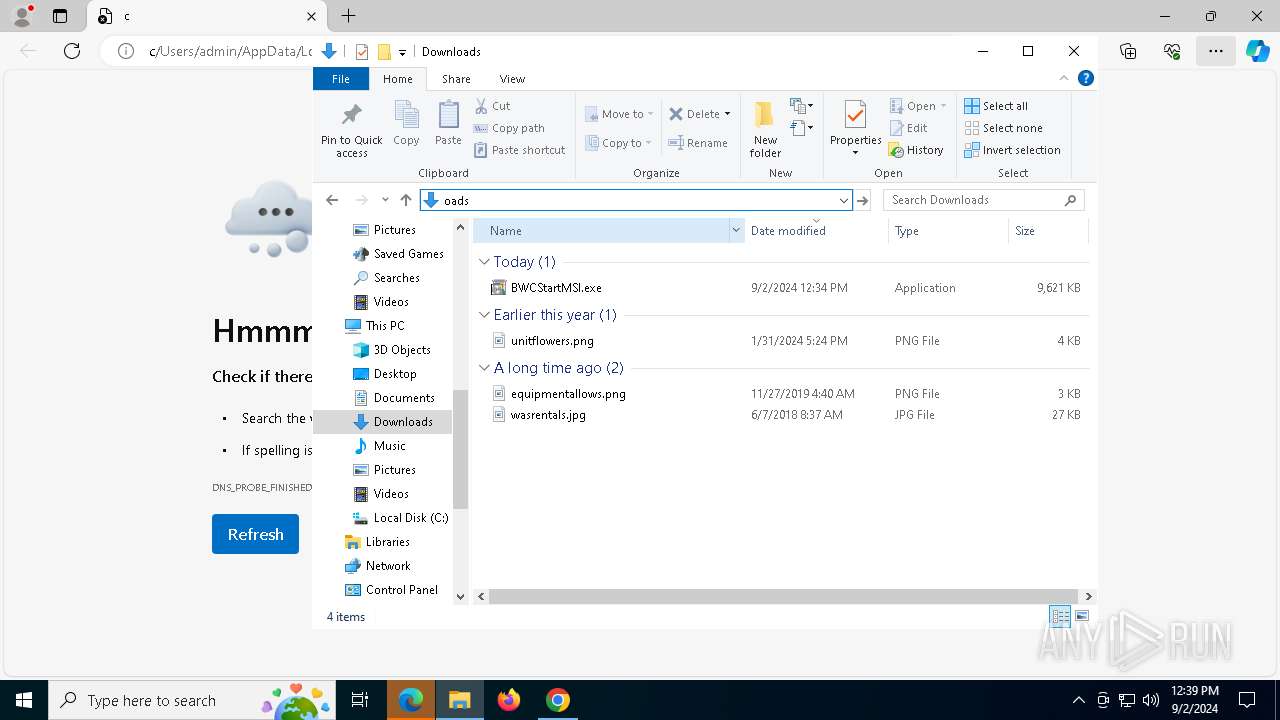Viewport: 1280px width, 720px height.
Task: Collapse the A long time ago group
Action: coord(484,368)
